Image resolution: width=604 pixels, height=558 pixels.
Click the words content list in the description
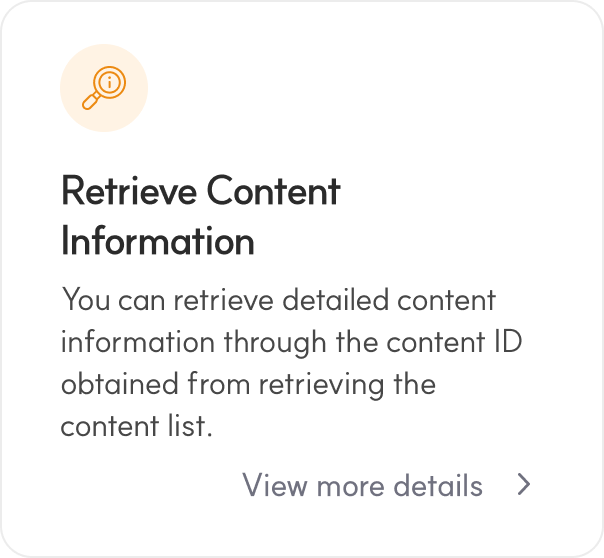136,425
